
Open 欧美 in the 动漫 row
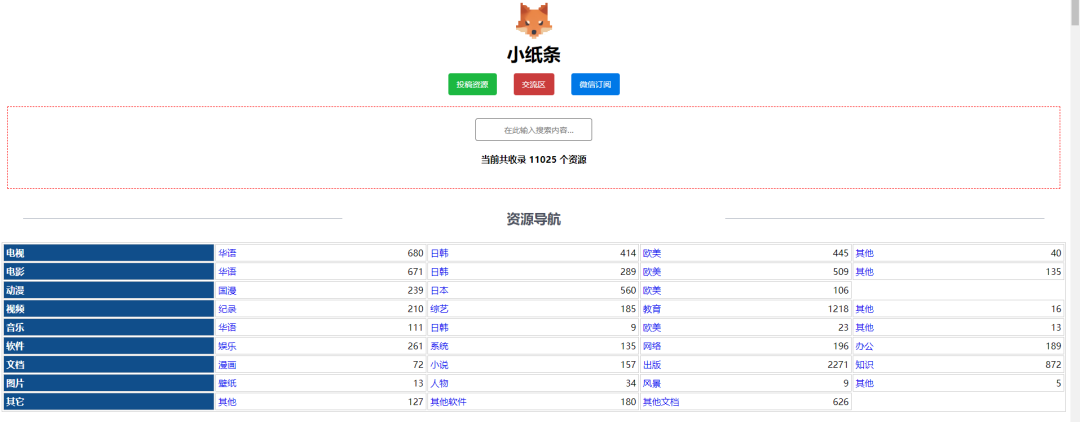[652, 291]
